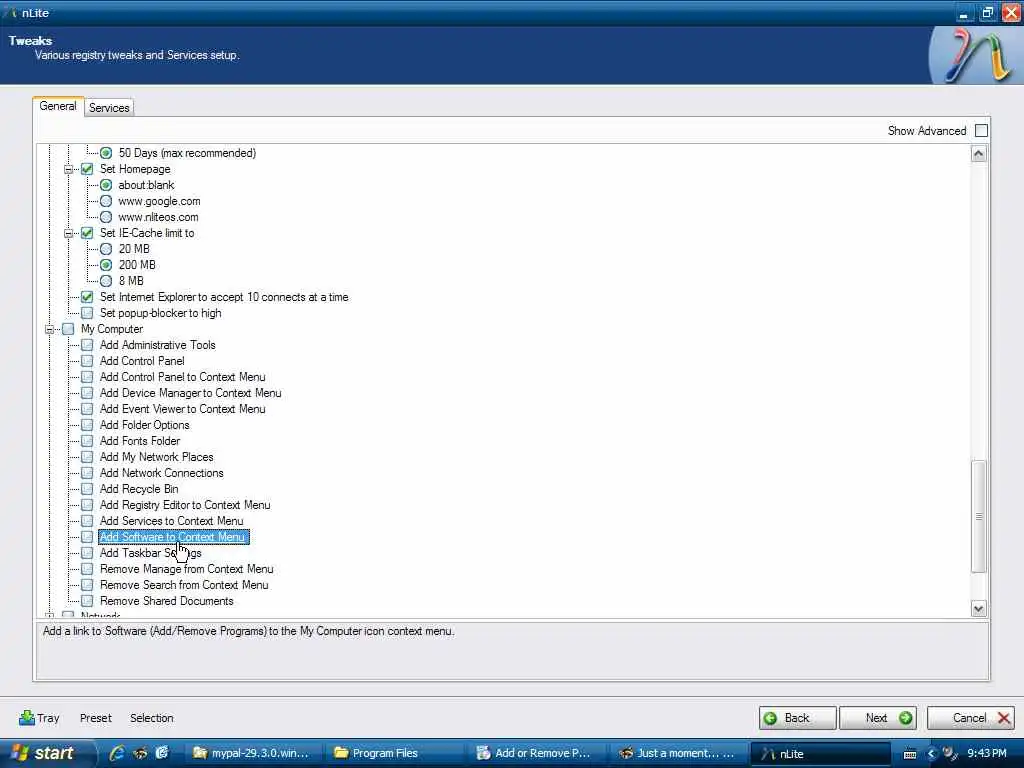The width and height of the screenshot is (1024, 768).
Task: Select the 8 MB cache option
Action: [106, 281]
